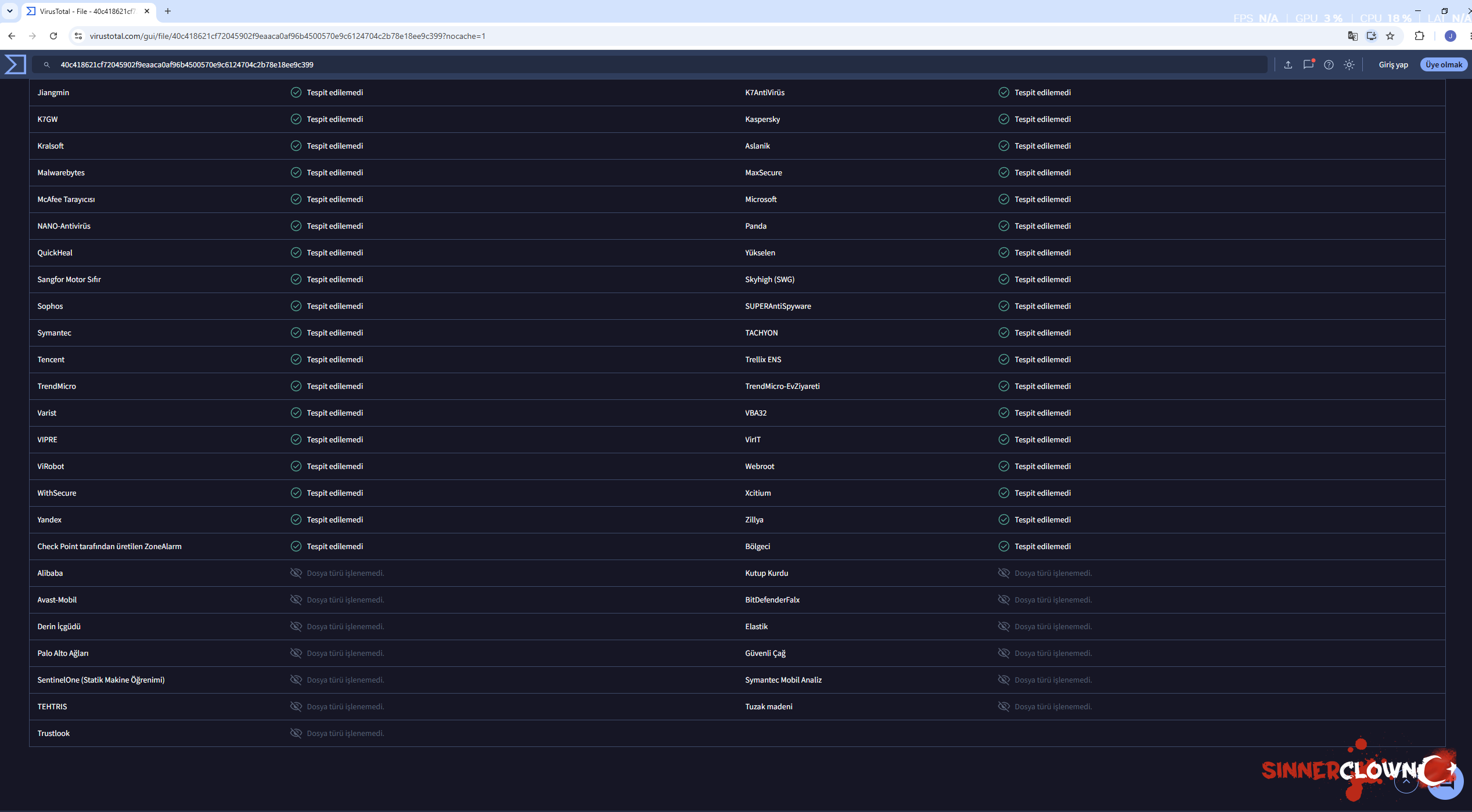Select the K7GW vendor name
Screen dimensions: 1472x812
point(48,119)
